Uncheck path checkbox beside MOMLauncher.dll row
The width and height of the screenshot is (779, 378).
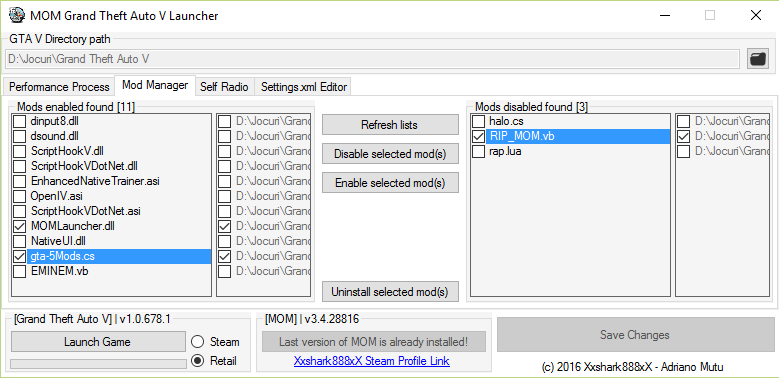(x=225, y=226)
